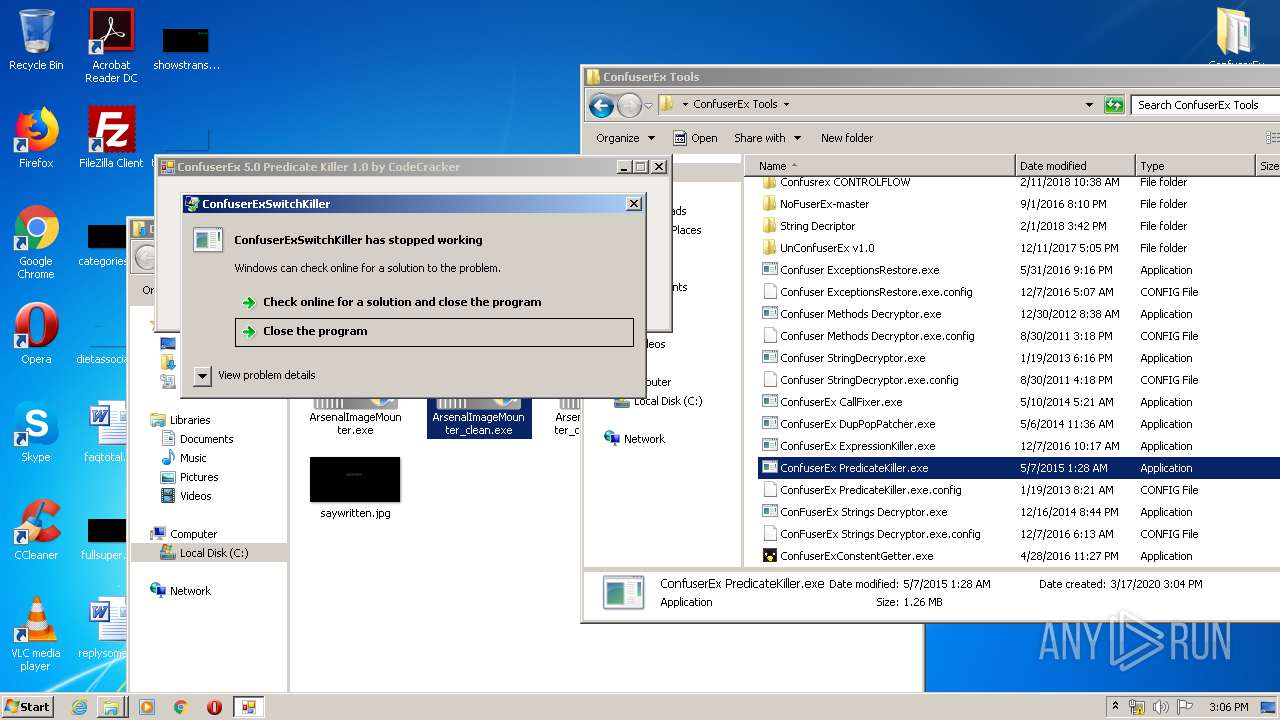Open the Organize menu dropdown
Screen dimensions: 1280x720
click(625, 138)
